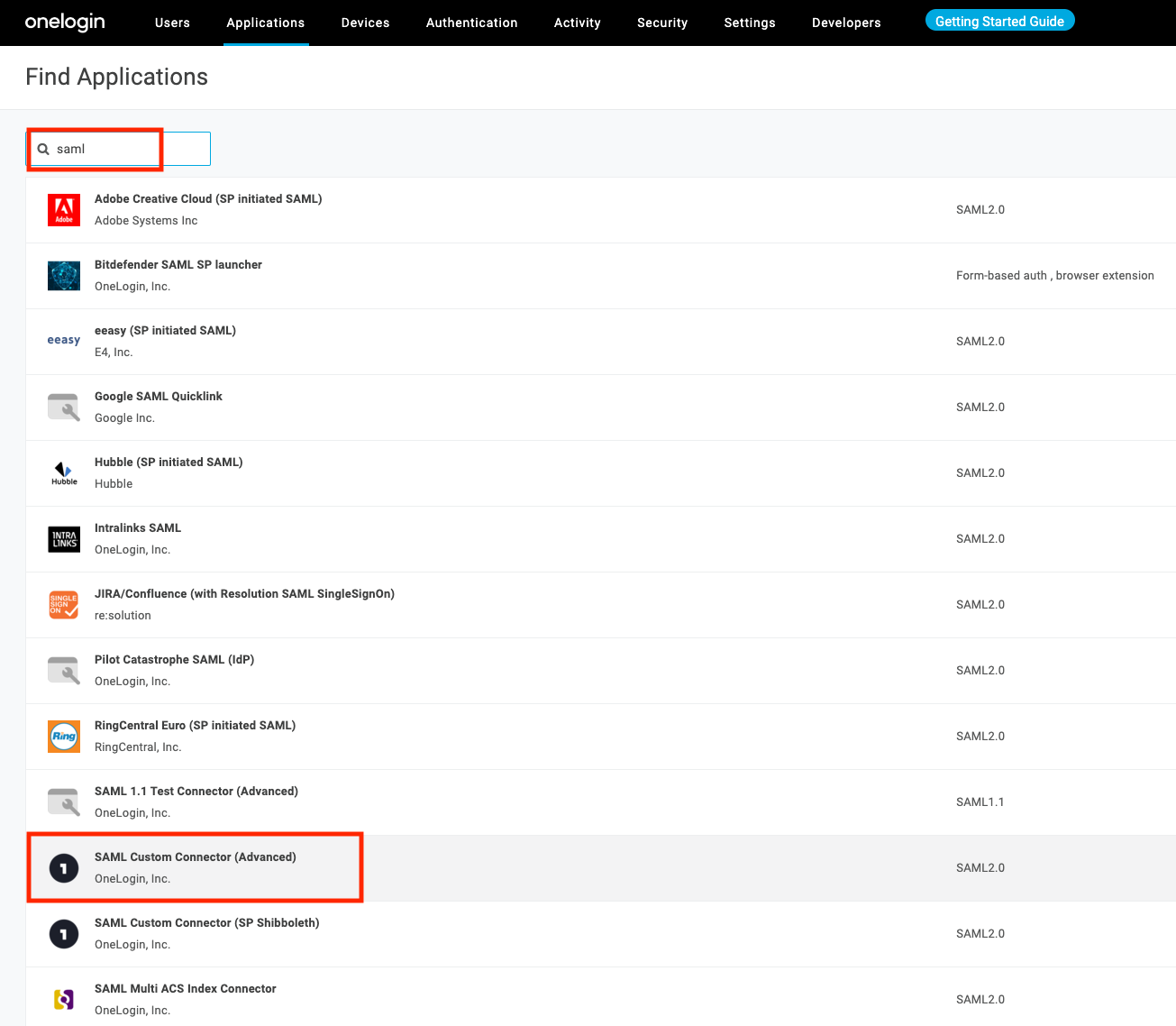Click the OneLogin logo
Screen dimensions: 1176x1026
click(x=65, y=22)
